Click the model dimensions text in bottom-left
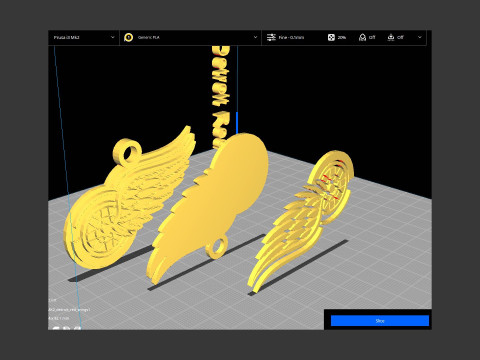The image size is (480, 360). (x=58, y=318)
